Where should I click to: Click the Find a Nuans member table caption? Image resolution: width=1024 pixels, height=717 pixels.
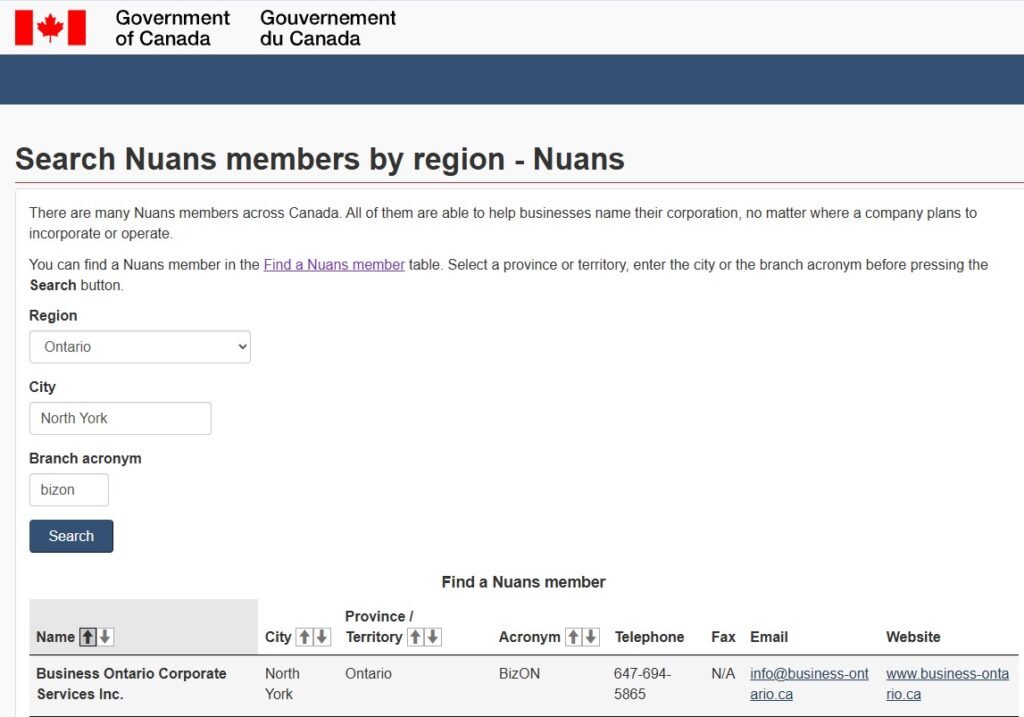coord(523,582)
